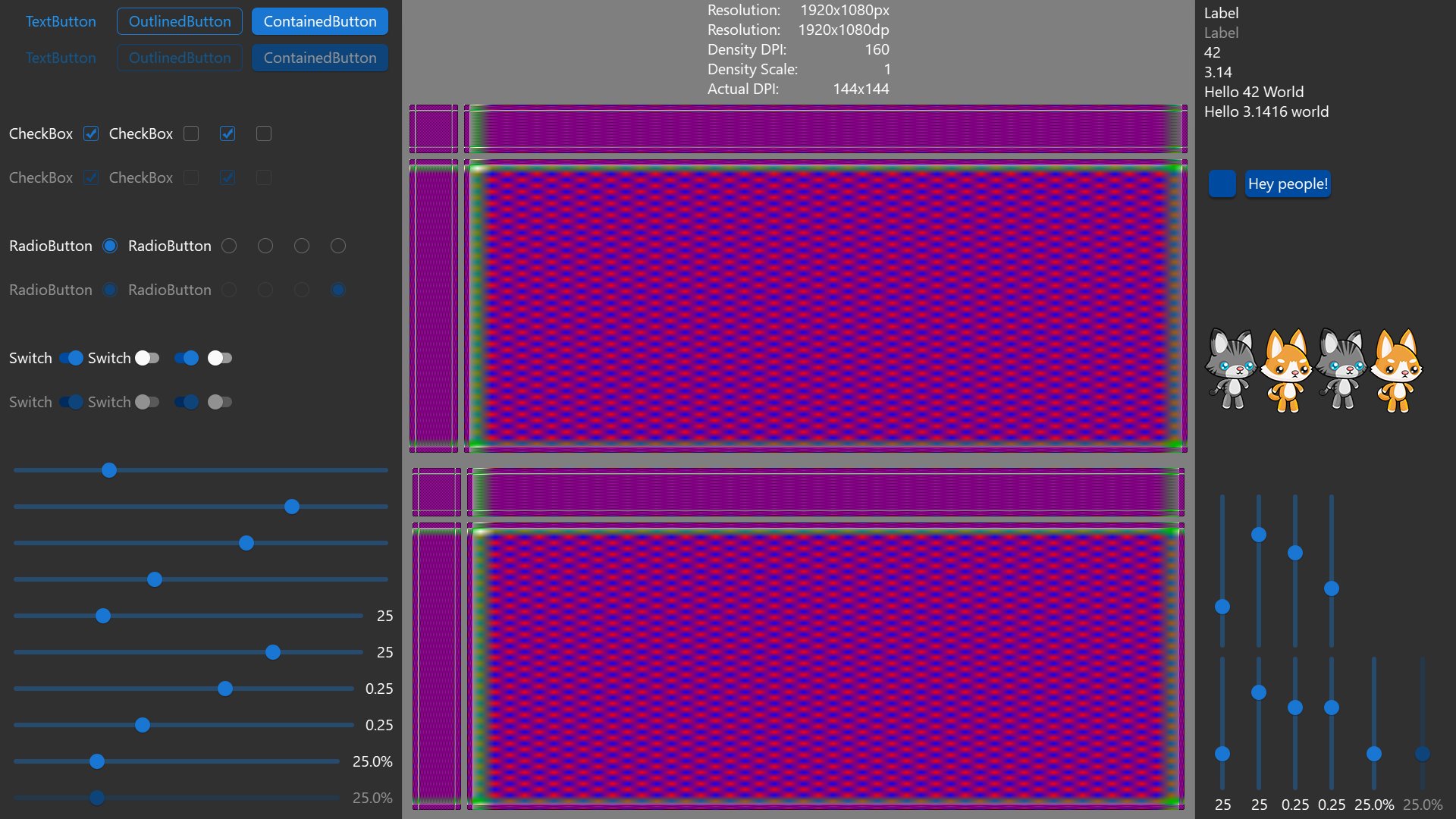1456x819 pixels.
Task: Click the dimmed off switch after second dimmed Switch label
Action: pos(147,402)
